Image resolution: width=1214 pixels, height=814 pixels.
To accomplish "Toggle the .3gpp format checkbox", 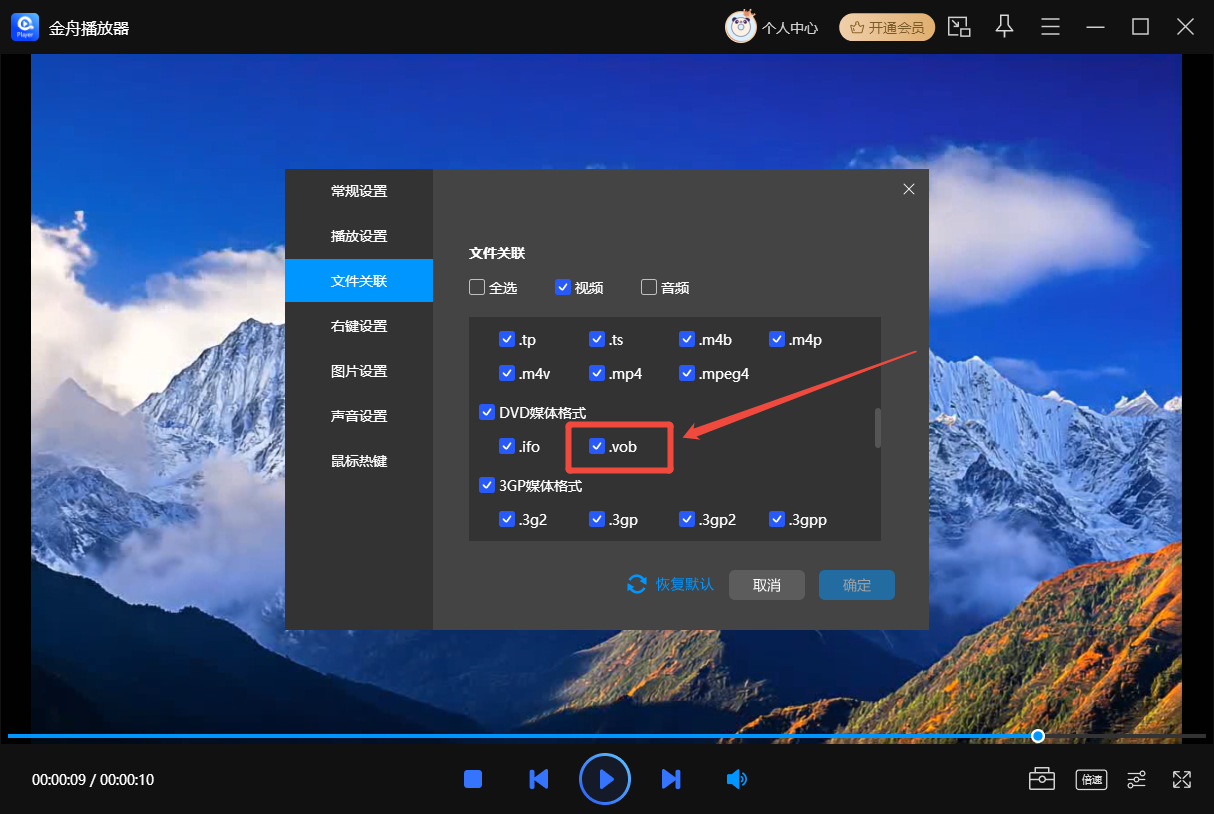I will click(777, 520).
